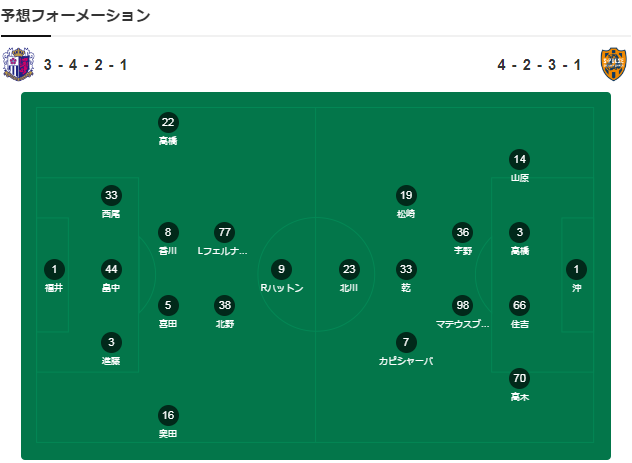Open the 予想フォーメーション tab heading
The image size is (632, 463).
75,16
